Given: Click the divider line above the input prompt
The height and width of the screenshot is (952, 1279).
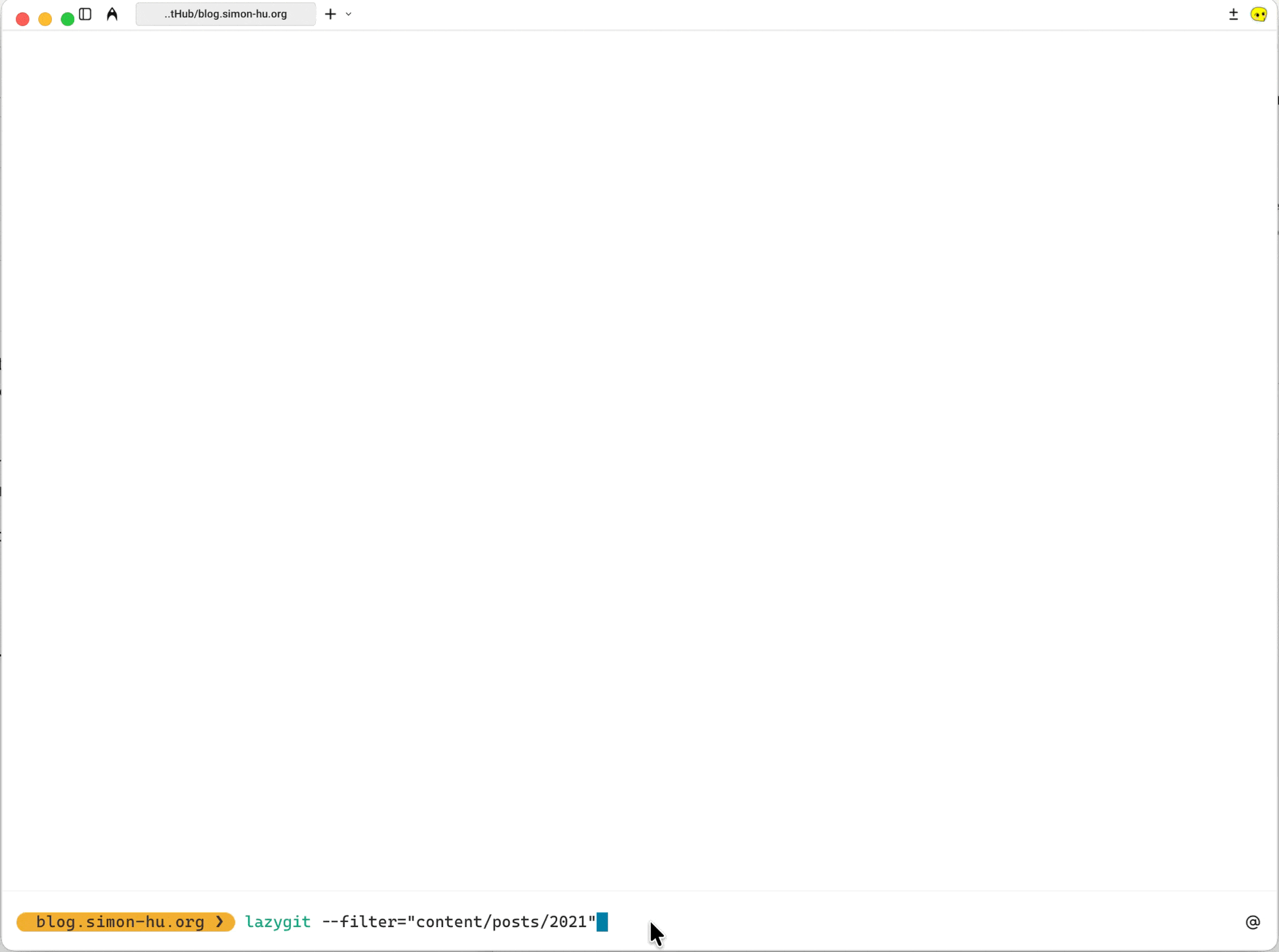Looking at the screenshot, I should coord(639,891).
